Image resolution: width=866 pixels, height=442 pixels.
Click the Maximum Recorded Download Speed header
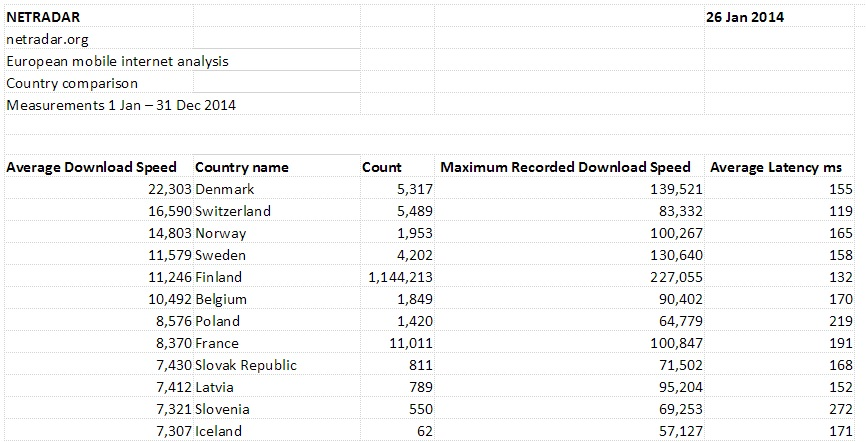click(x=565, y=167)
